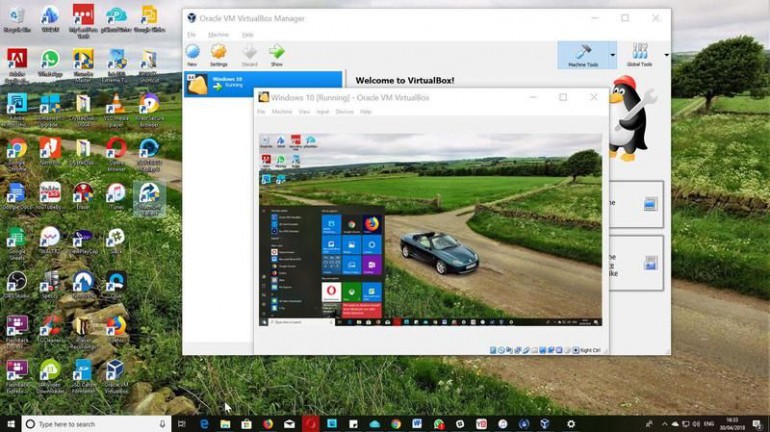Viewport: 770px width, 432px height.
Task: Click the green Show arrow toolbar icon
Action: coord(276,54)
